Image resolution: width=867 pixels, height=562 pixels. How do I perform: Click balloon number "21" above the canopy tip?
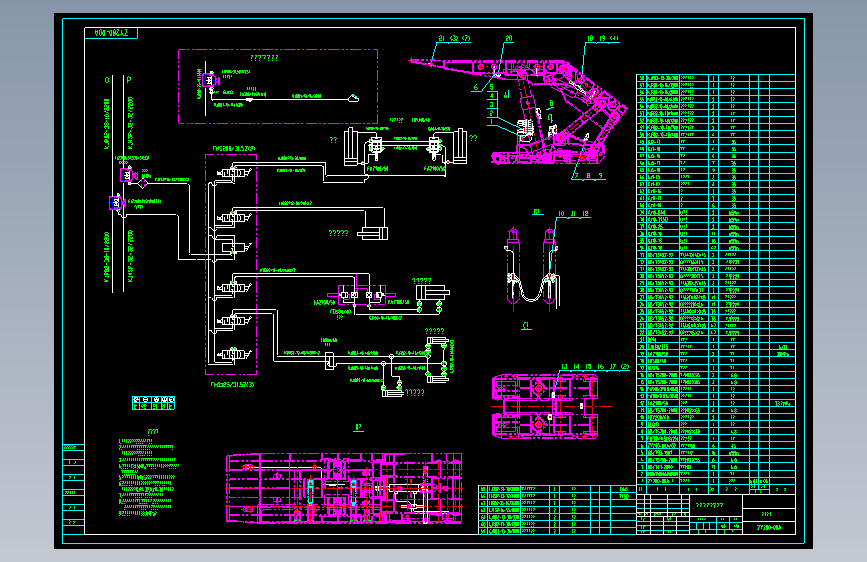[x=441, y=39]
